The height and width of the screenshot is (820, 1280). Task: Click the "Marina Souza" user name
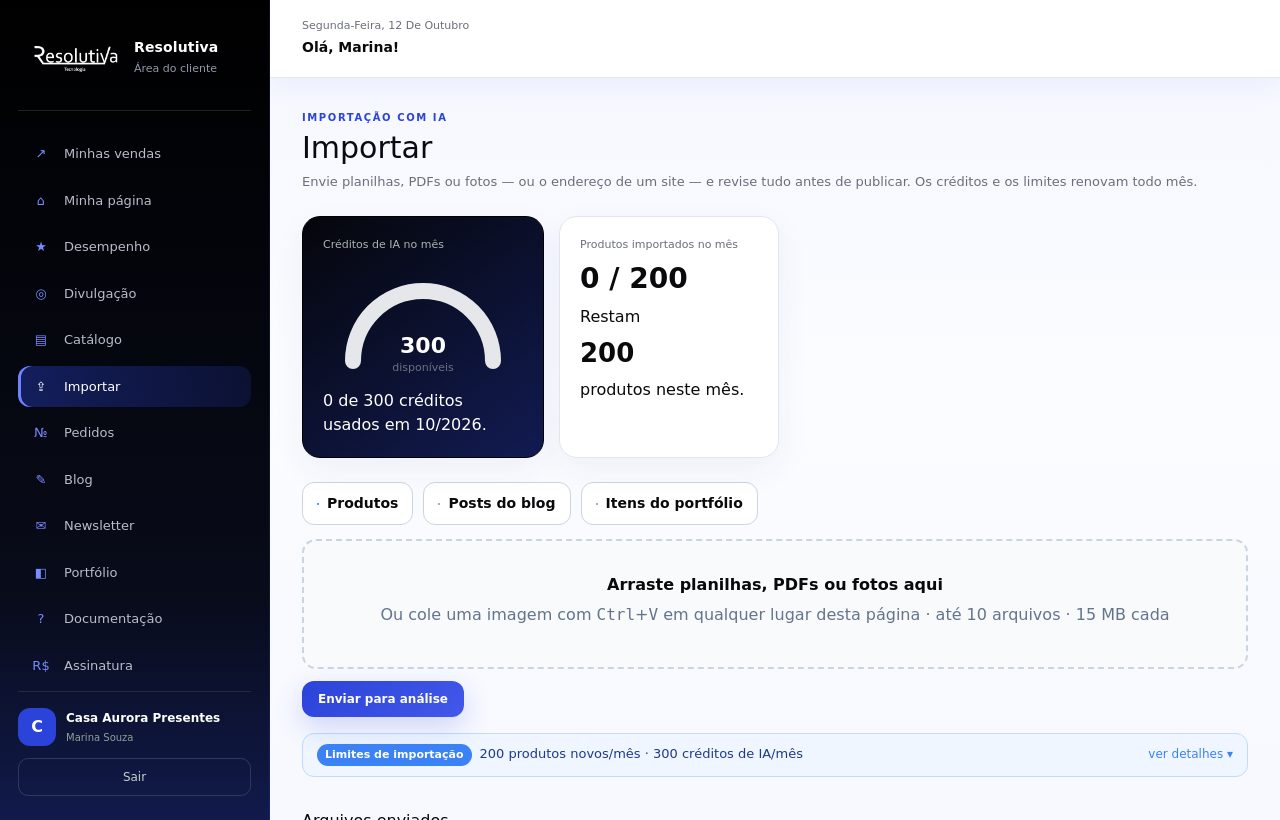(x=99, y=738)
